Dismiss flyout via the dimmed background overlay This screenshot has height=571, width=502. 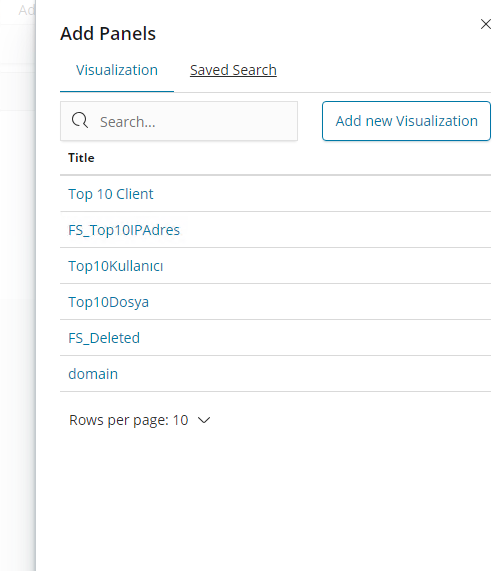click(x=17, y=291)
